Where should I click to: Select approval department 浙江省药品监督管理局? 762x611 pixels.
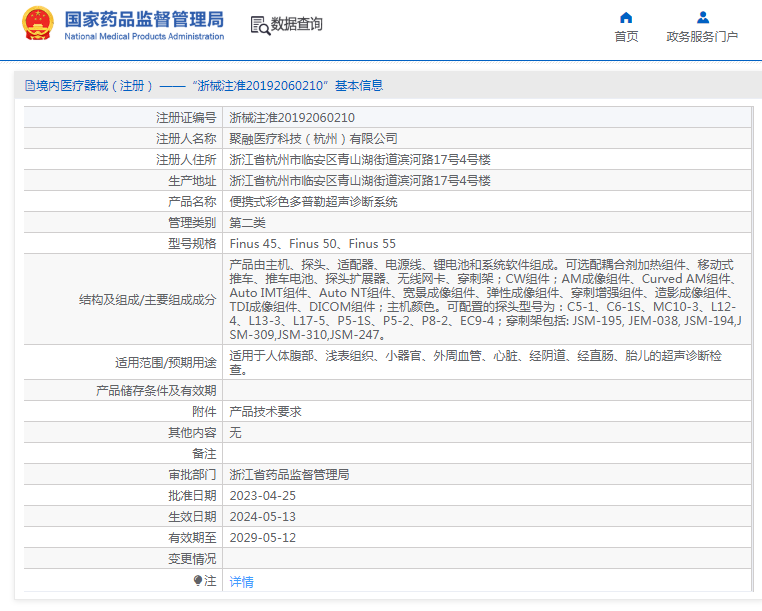(x=289, y=475)
